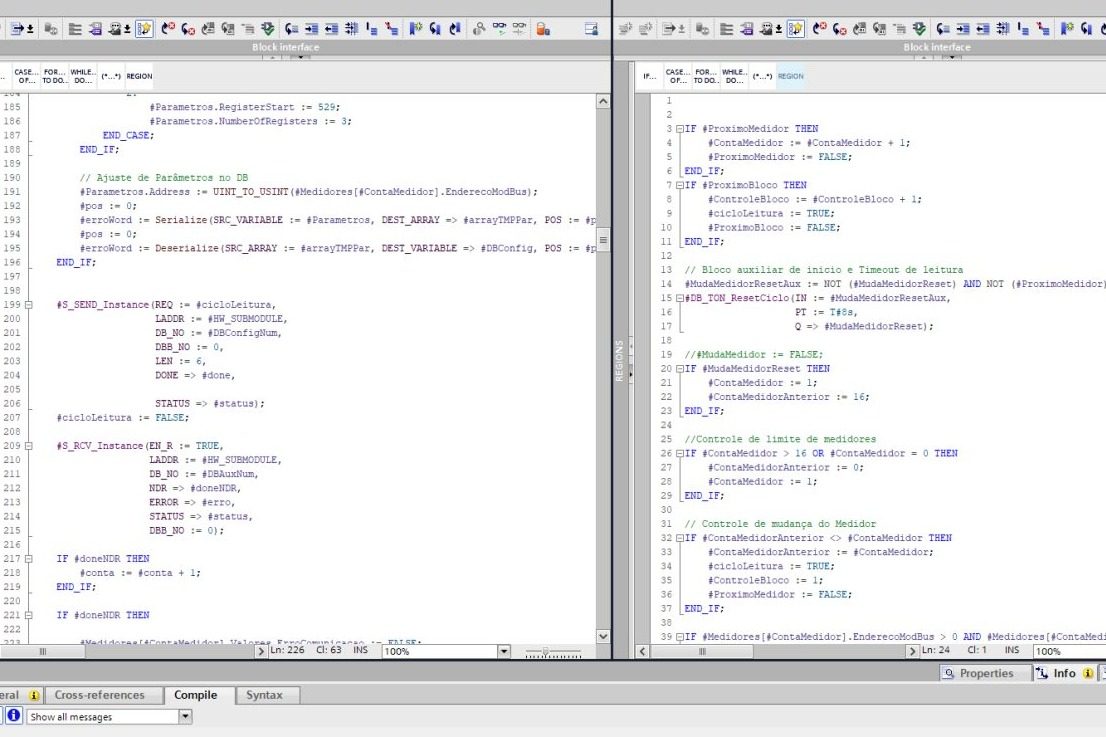Click the green compile-check icon in left toolbar

coord(267,29)
